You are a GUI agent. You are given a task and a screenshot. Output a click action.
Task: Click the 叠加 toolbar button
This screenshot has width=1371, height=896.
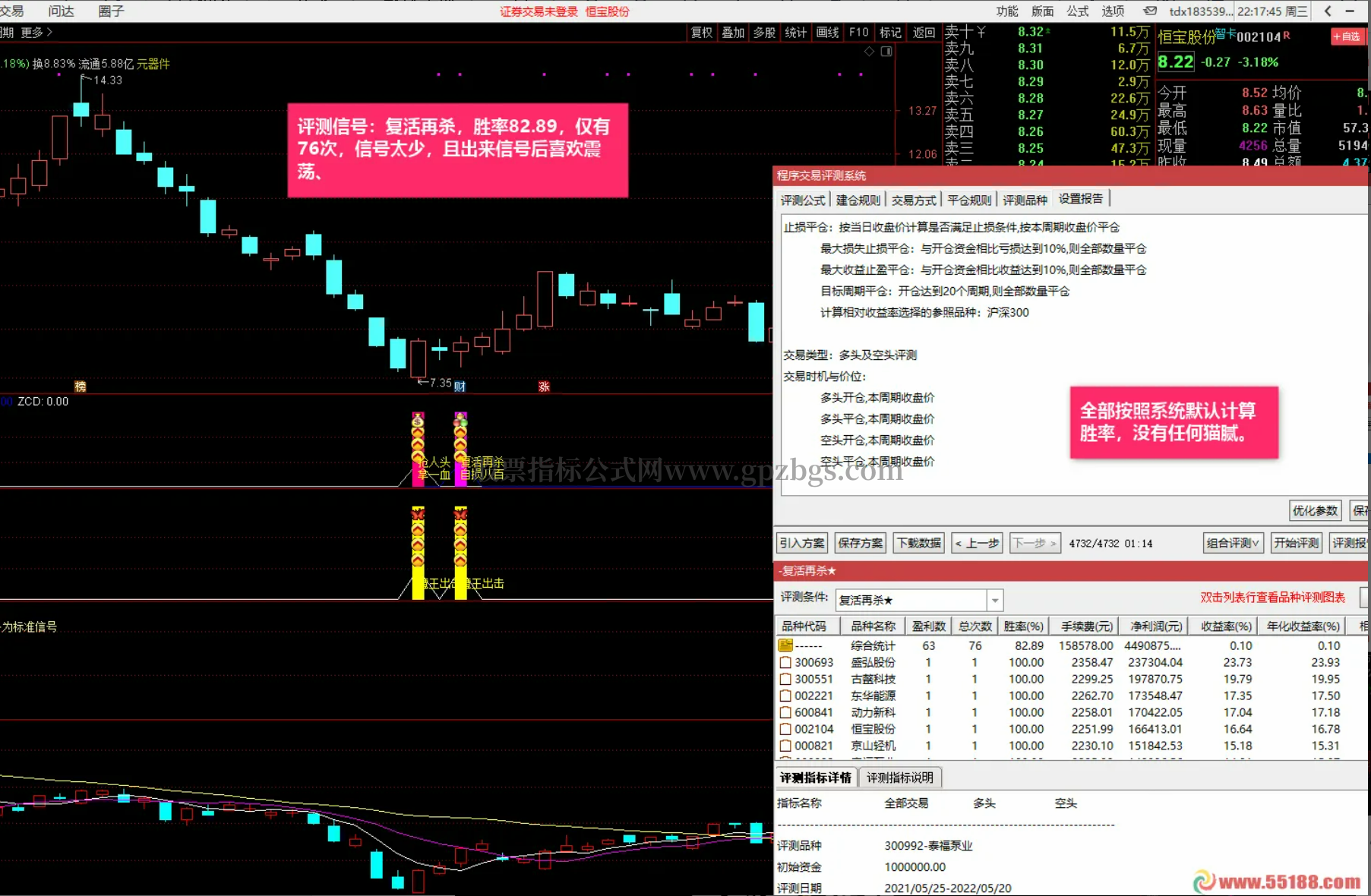point(733,32)
